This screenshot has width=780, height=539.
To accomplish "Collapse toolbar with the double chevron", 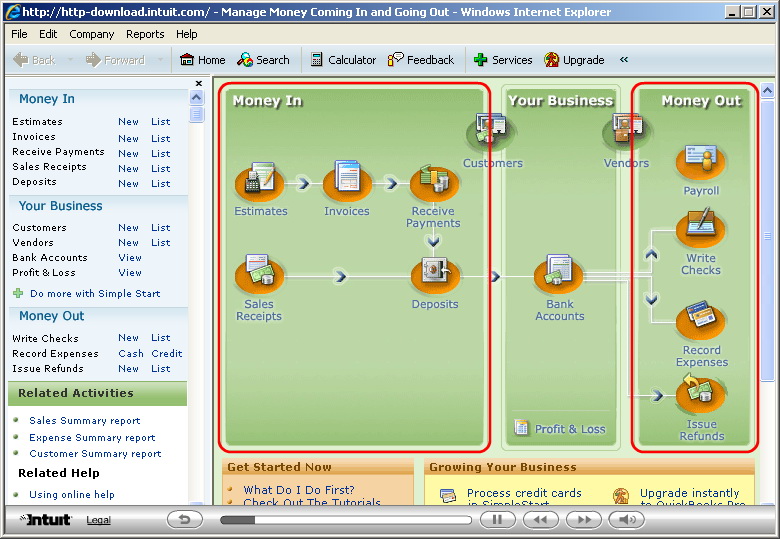I will 624,60.
